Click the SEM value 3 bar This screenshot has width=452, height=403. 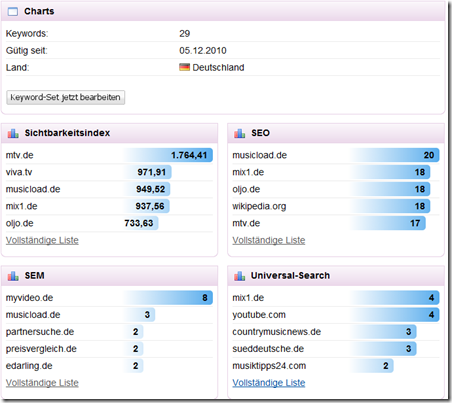coord(139,315)
